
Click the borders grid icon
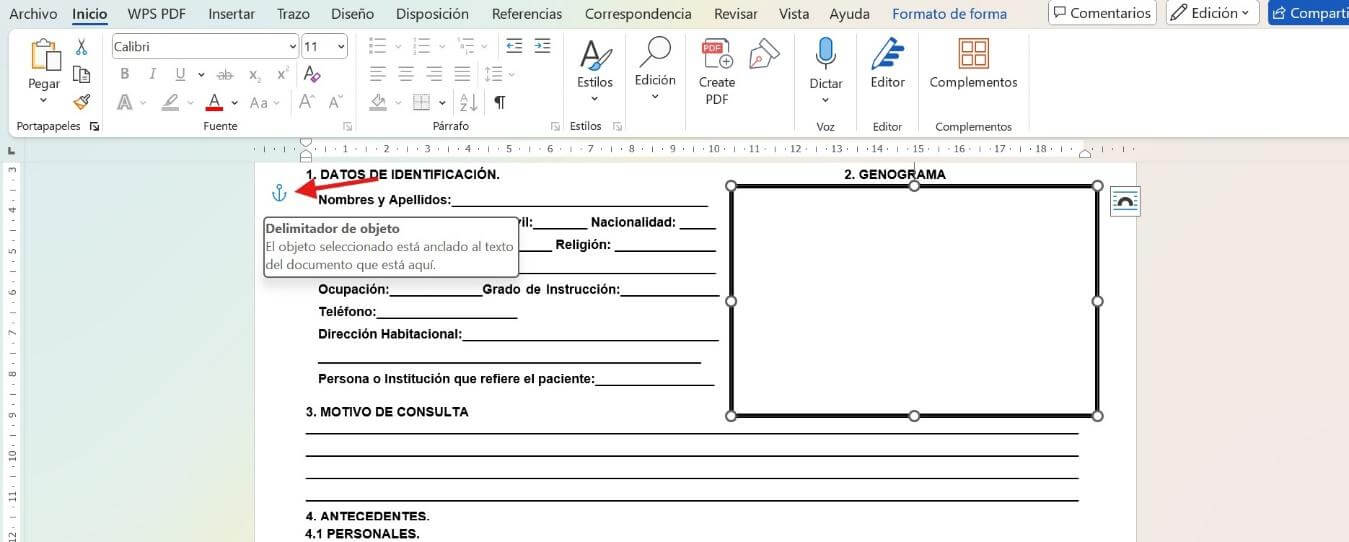[x=422, y=102]
